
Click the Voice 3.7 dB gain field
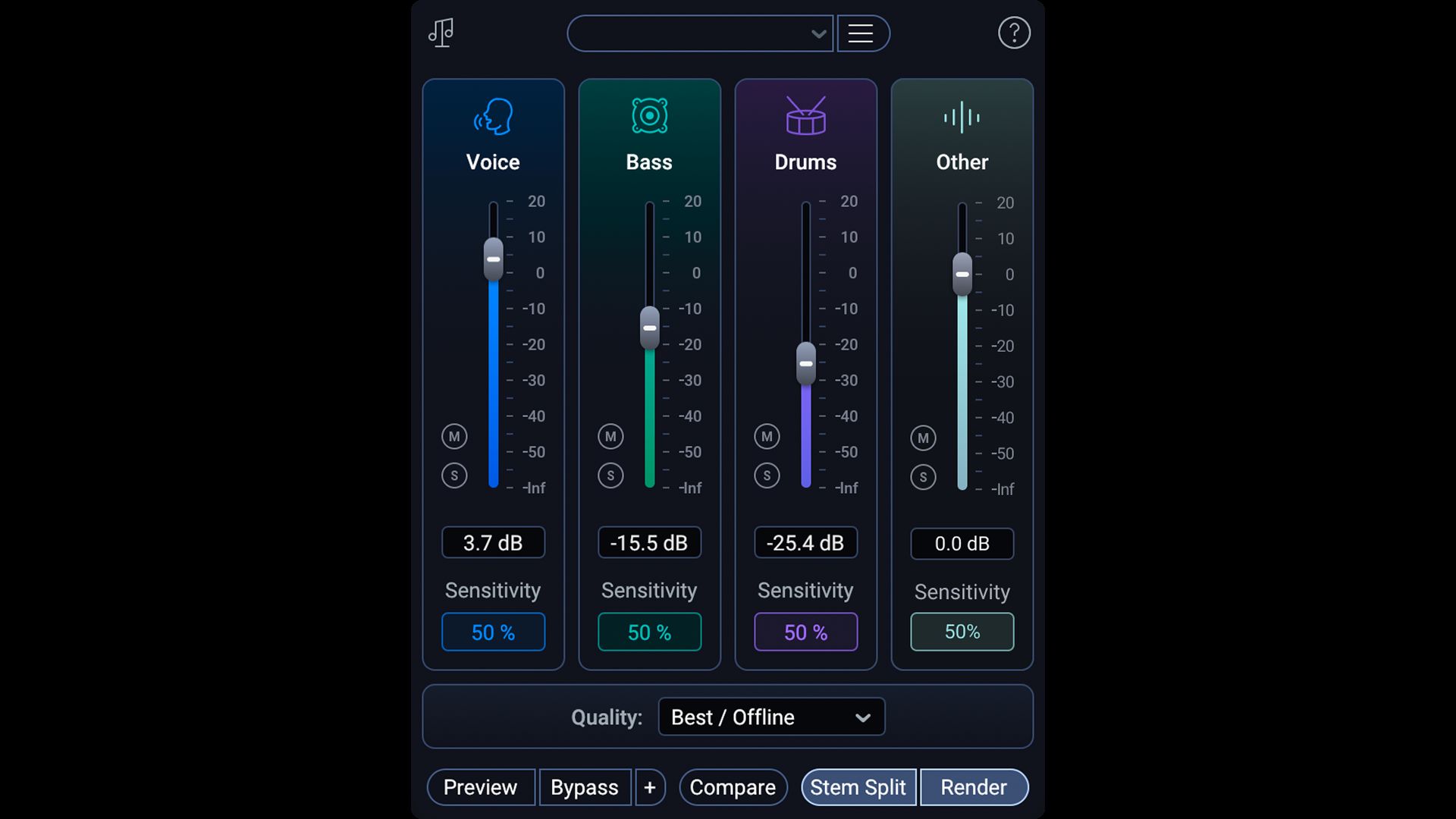tap(493, 543)
